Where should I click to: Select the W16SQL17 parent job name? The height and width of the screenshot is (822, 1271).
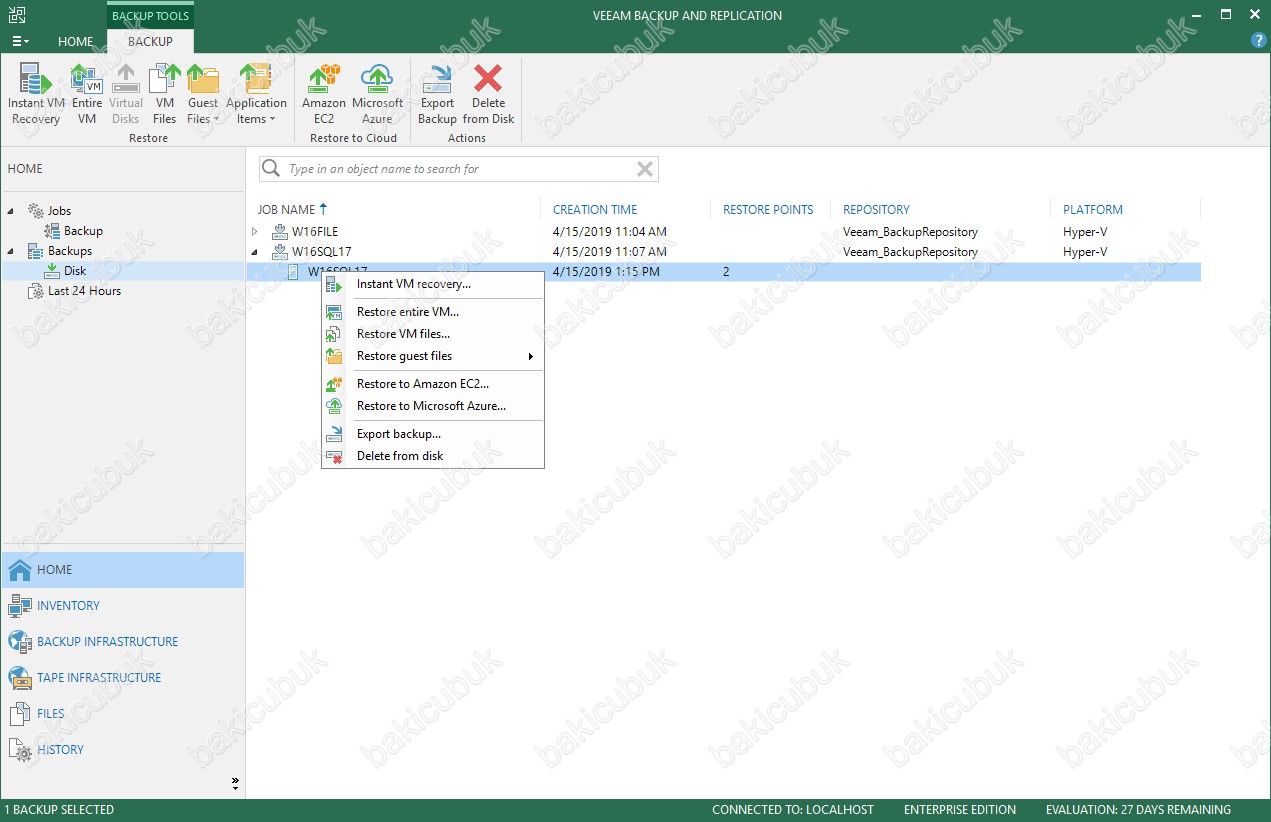(x=322, y=252)
